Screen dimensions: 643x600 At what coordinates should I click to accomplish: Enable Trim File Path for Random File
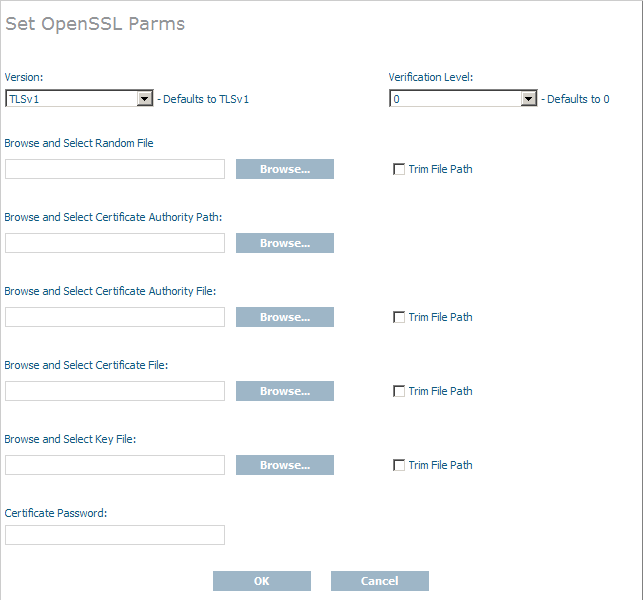pyautogui.click(x=399, y=169)
